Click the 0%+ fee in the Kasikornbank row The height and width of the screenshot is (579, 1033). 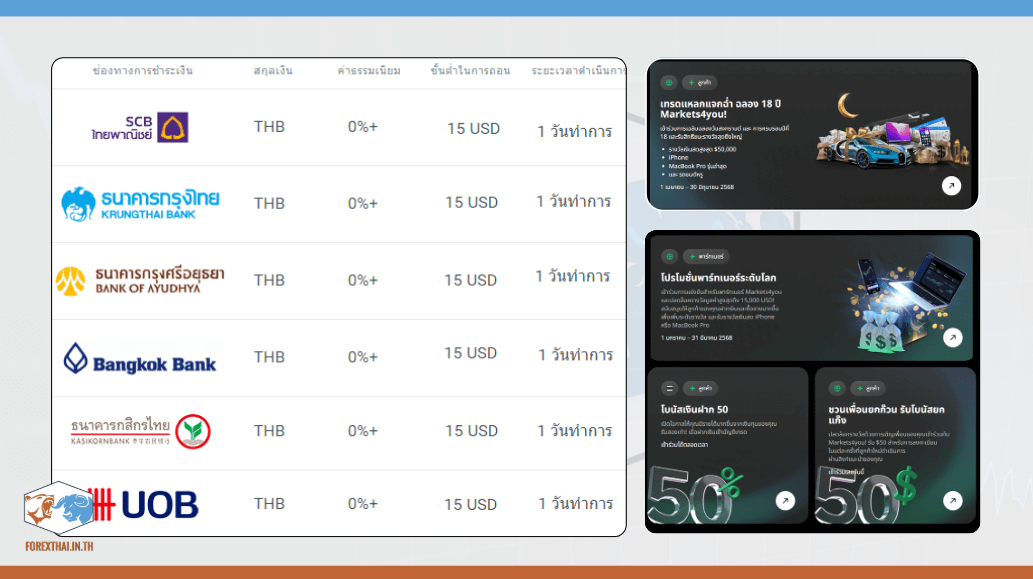[363, 431]
